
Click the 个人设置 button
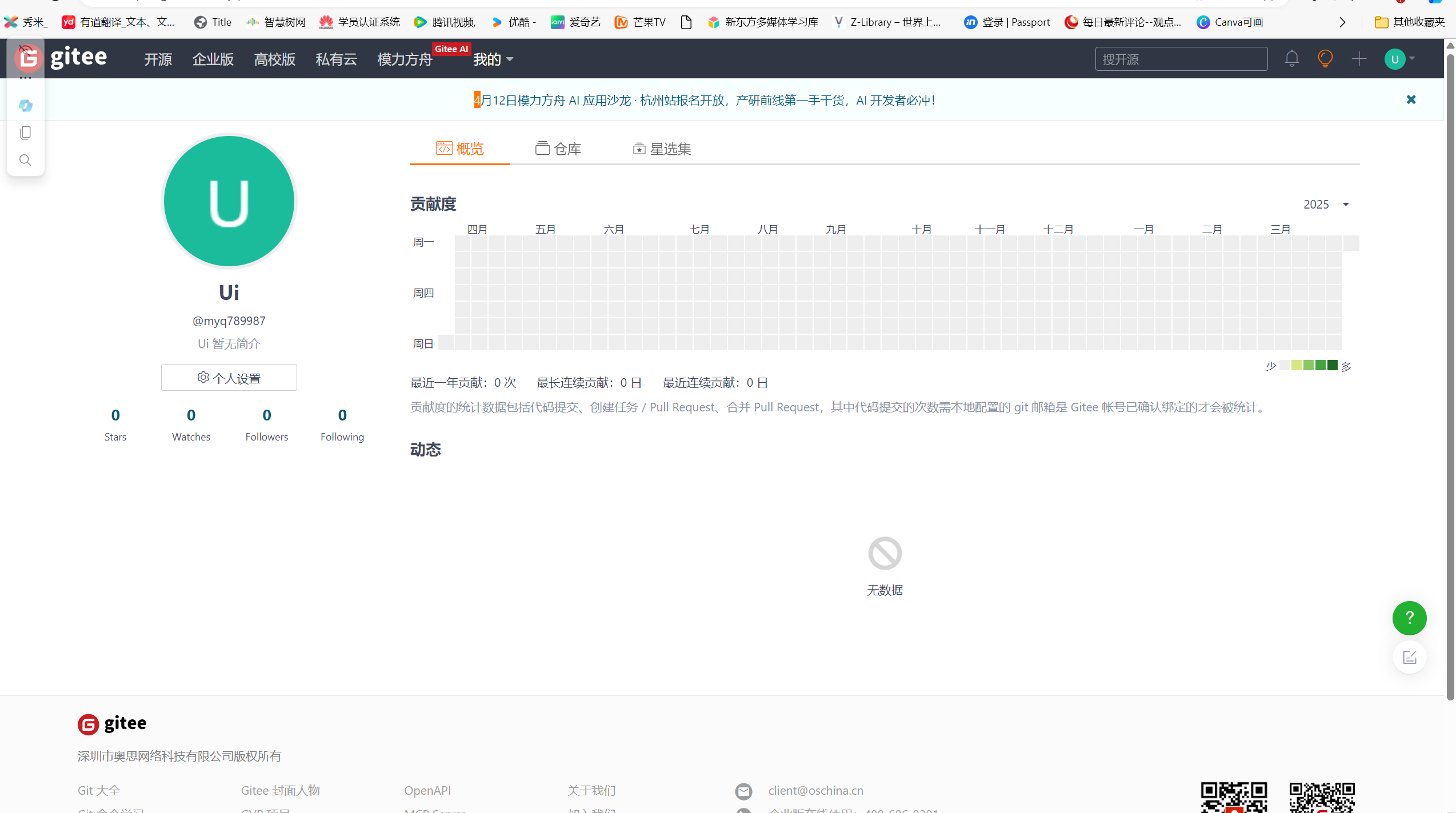[229, 378]
